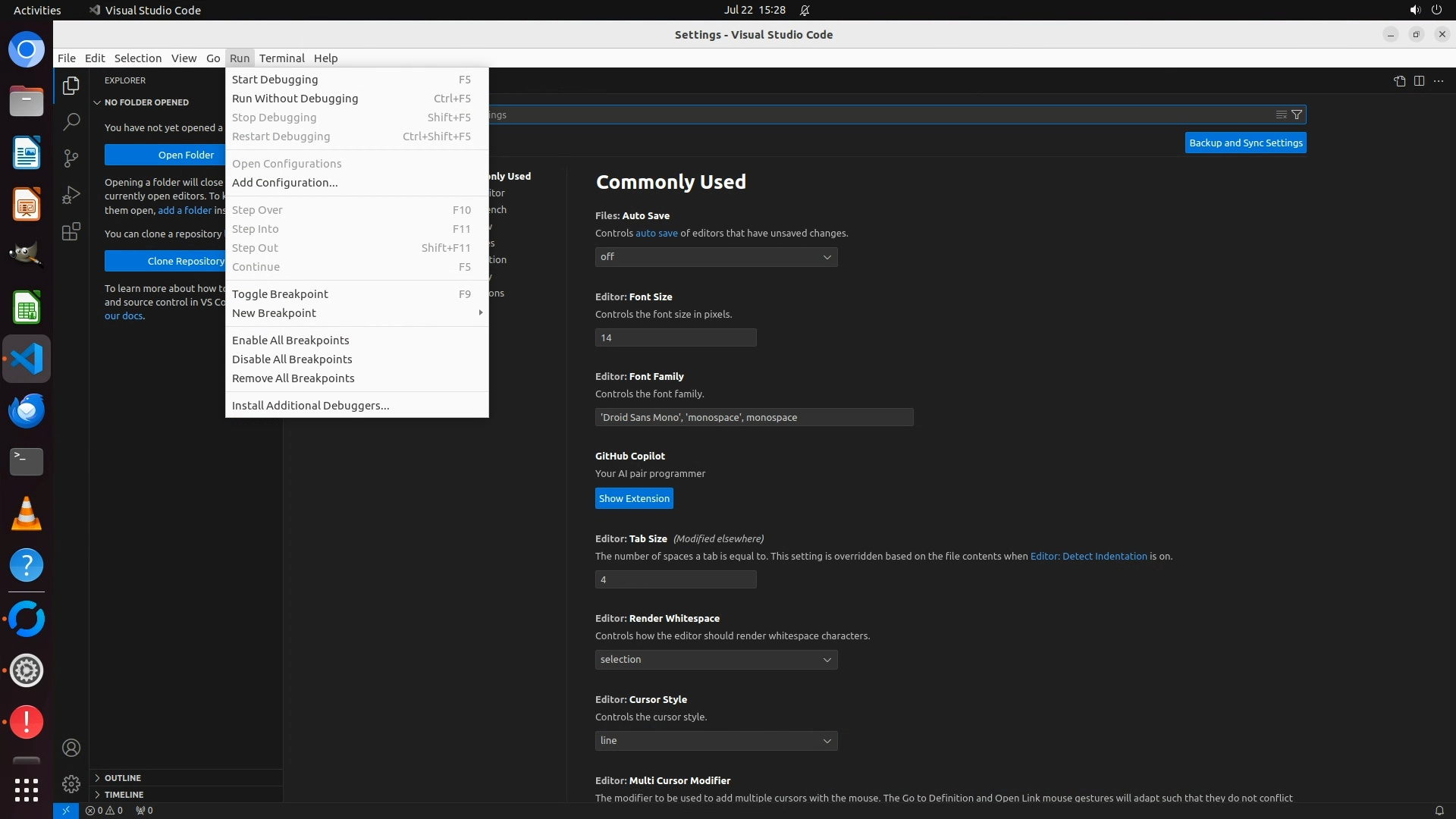Open the Render Whitespace dropdown
This screenshot has width=1456, height=819.
pyautogui.click(x=716, y=660)
